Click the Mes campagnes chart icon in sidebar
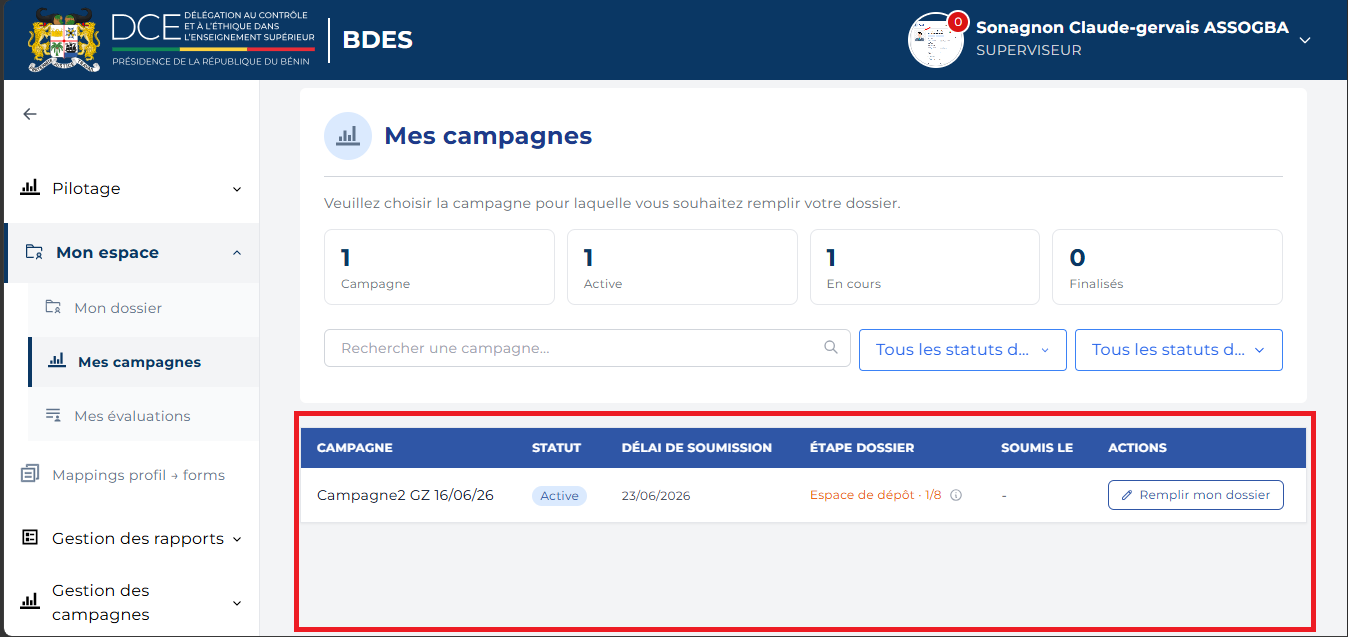1348x637 pixels. pos(57,361)
